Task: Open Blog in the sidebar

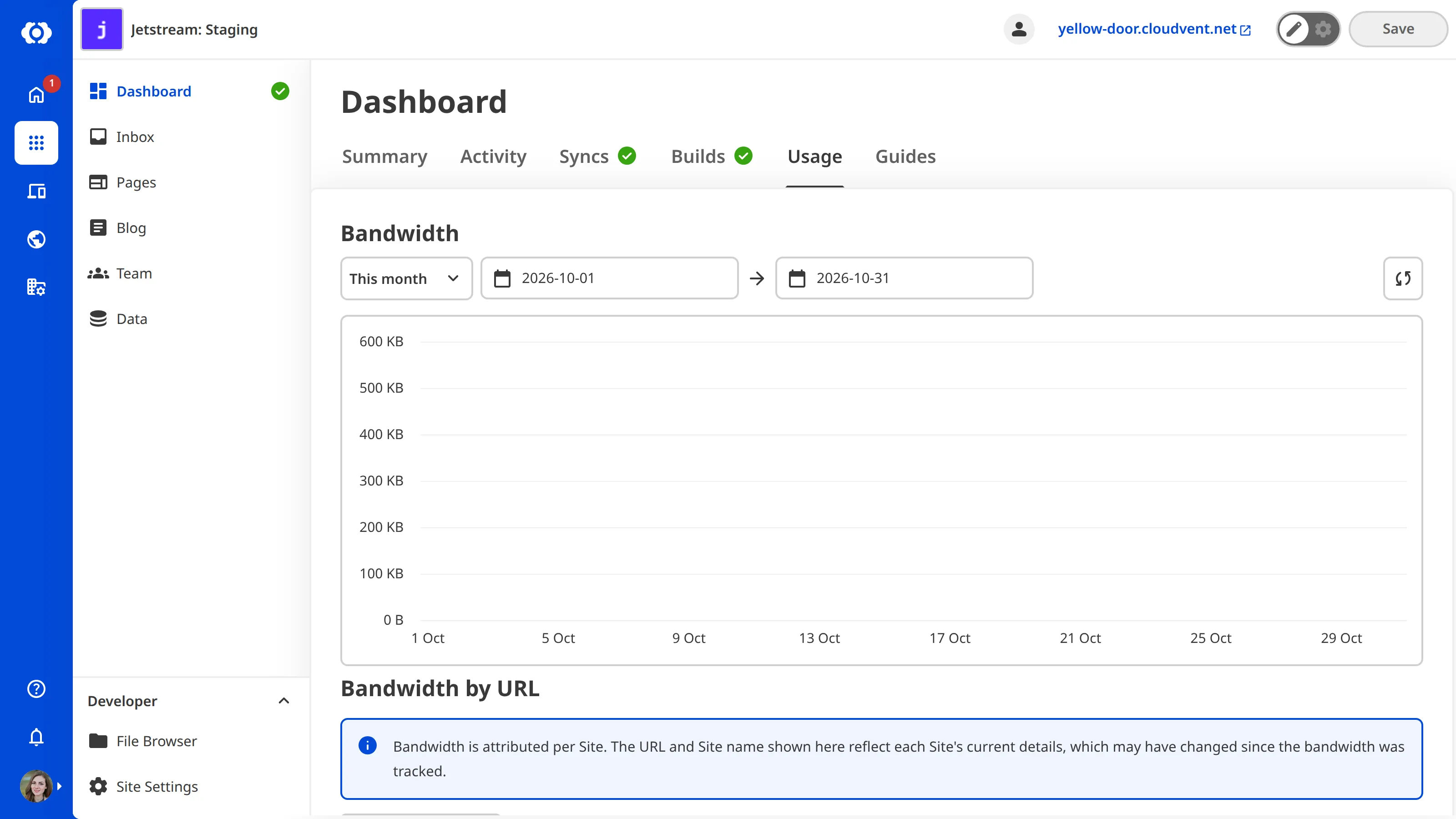Action: tap(189, 228)
